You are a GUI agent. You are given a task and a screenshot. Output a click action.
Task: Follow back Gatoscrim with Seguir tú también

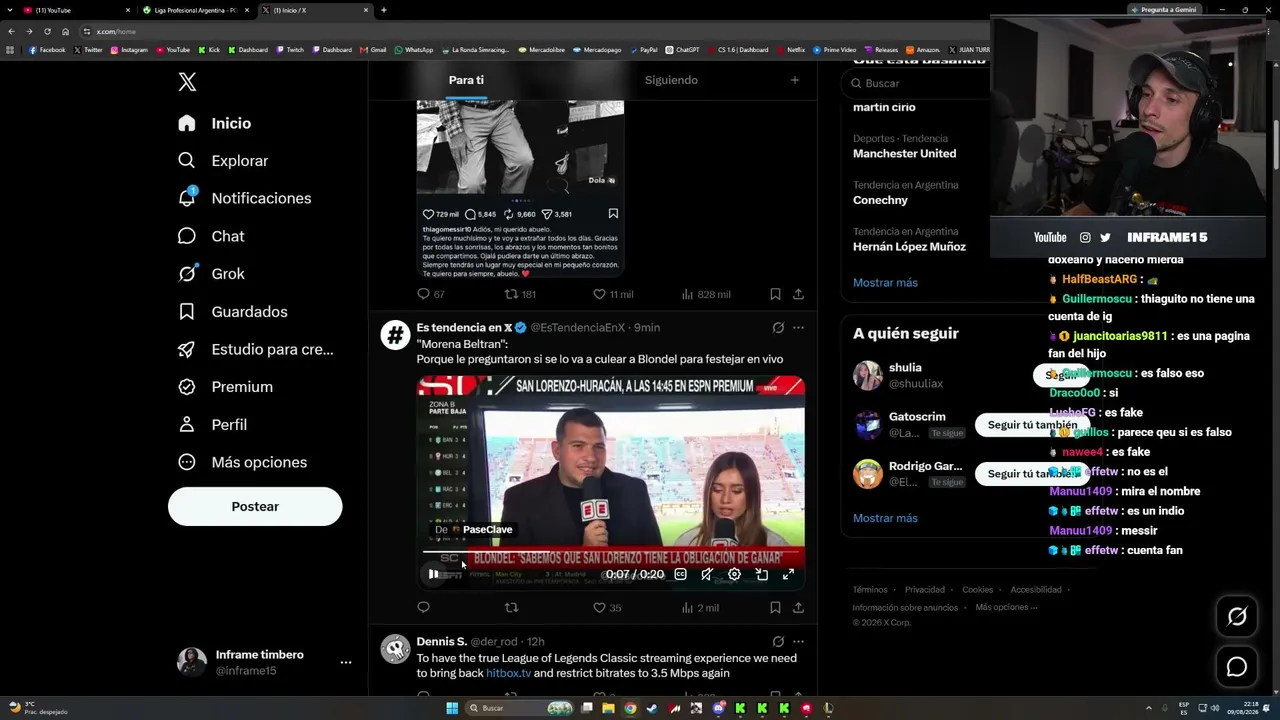pyautogui.click(x=1032, y=425)
